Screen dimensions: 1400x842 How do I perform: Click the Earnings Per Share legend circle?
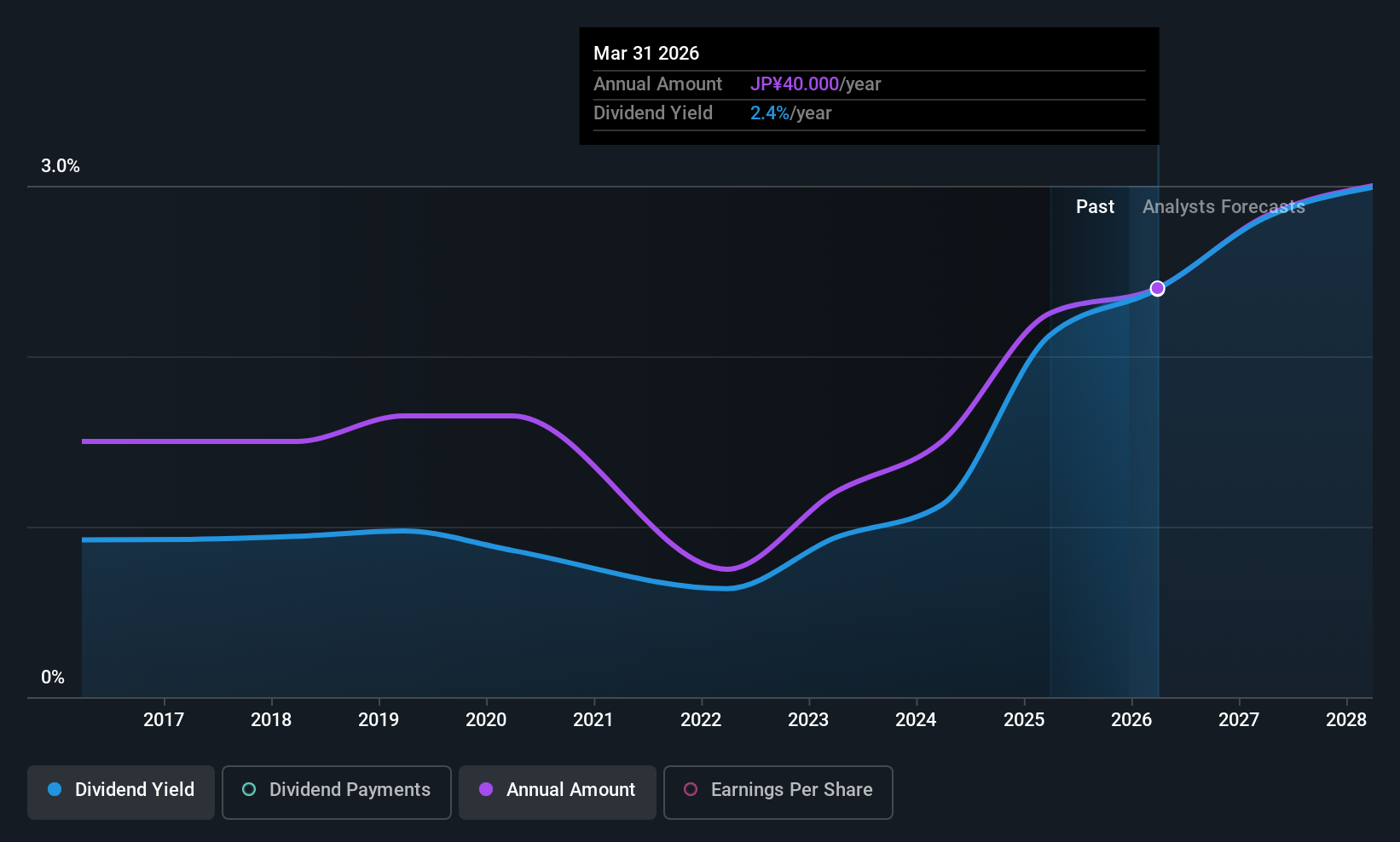[x=691, y=789]
